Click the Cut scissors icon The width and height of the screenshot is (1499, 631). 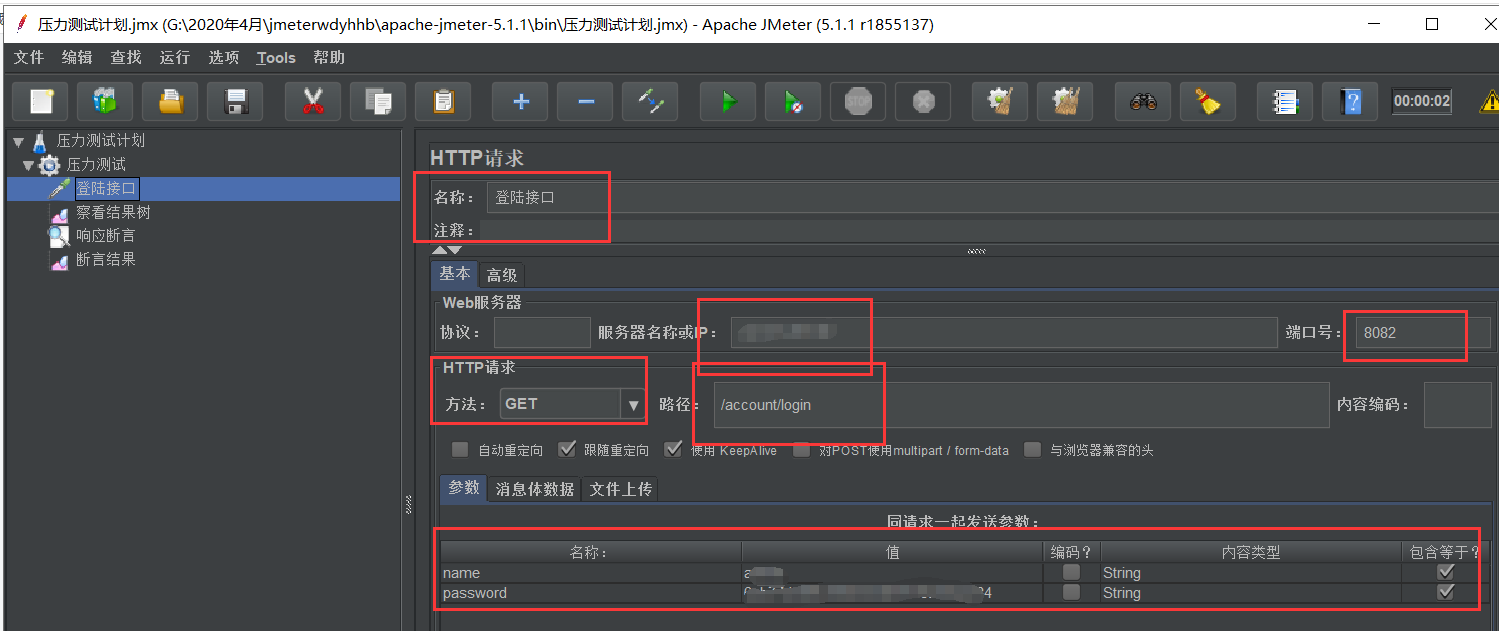point(313,101)
